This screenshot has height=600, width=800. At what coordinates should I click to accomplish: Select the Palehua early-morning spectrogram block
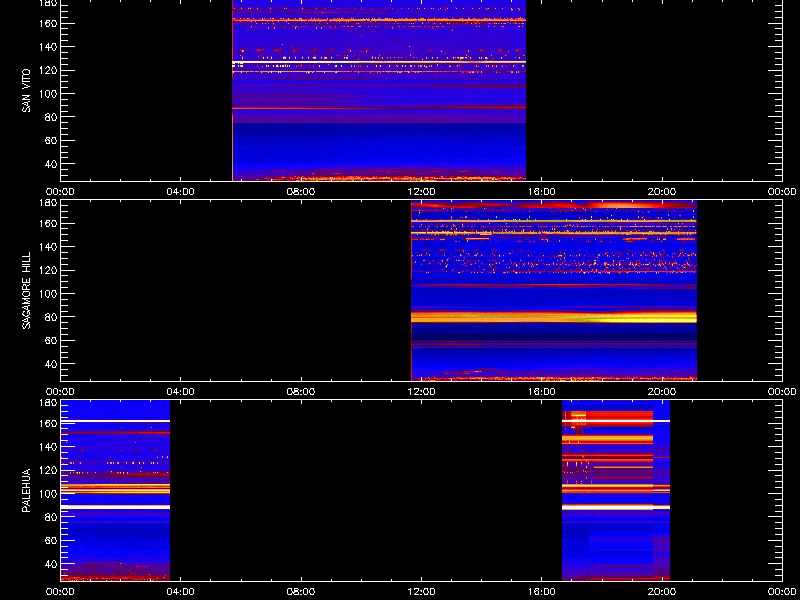(115, 491)
